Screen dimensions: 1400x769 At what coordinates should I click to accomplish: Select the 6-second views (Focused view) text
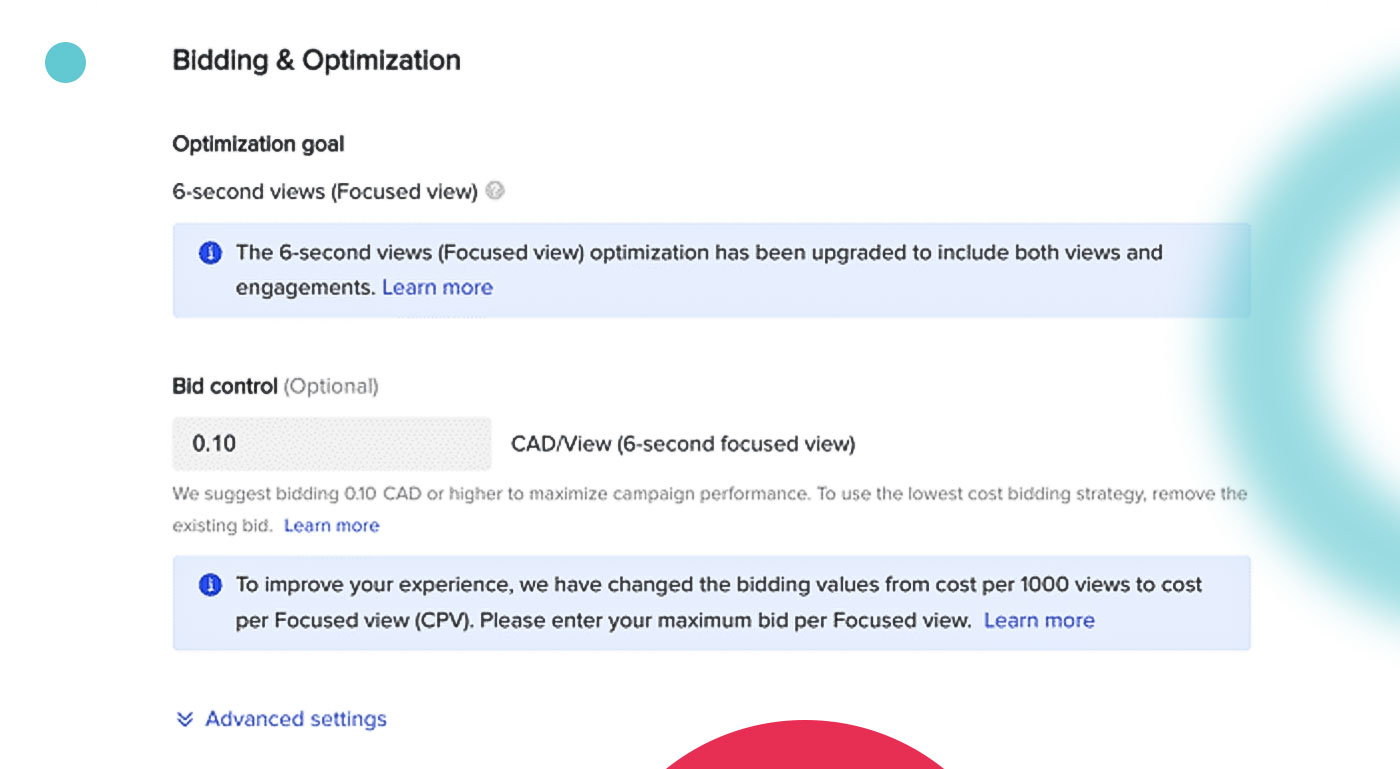pos(325,191)
